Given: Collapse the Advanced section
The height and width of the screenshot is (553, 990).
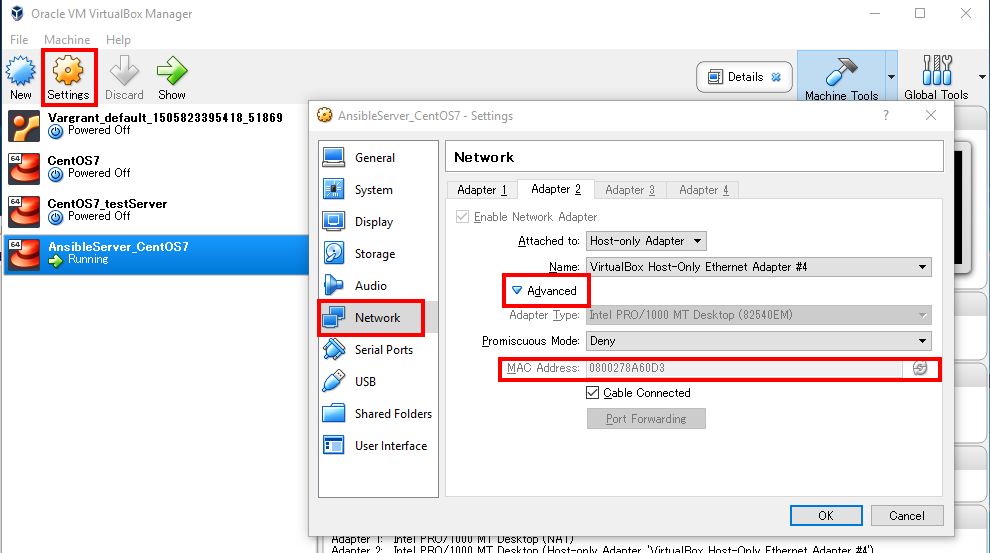Looking at the screenshot, I should [544, 290].
